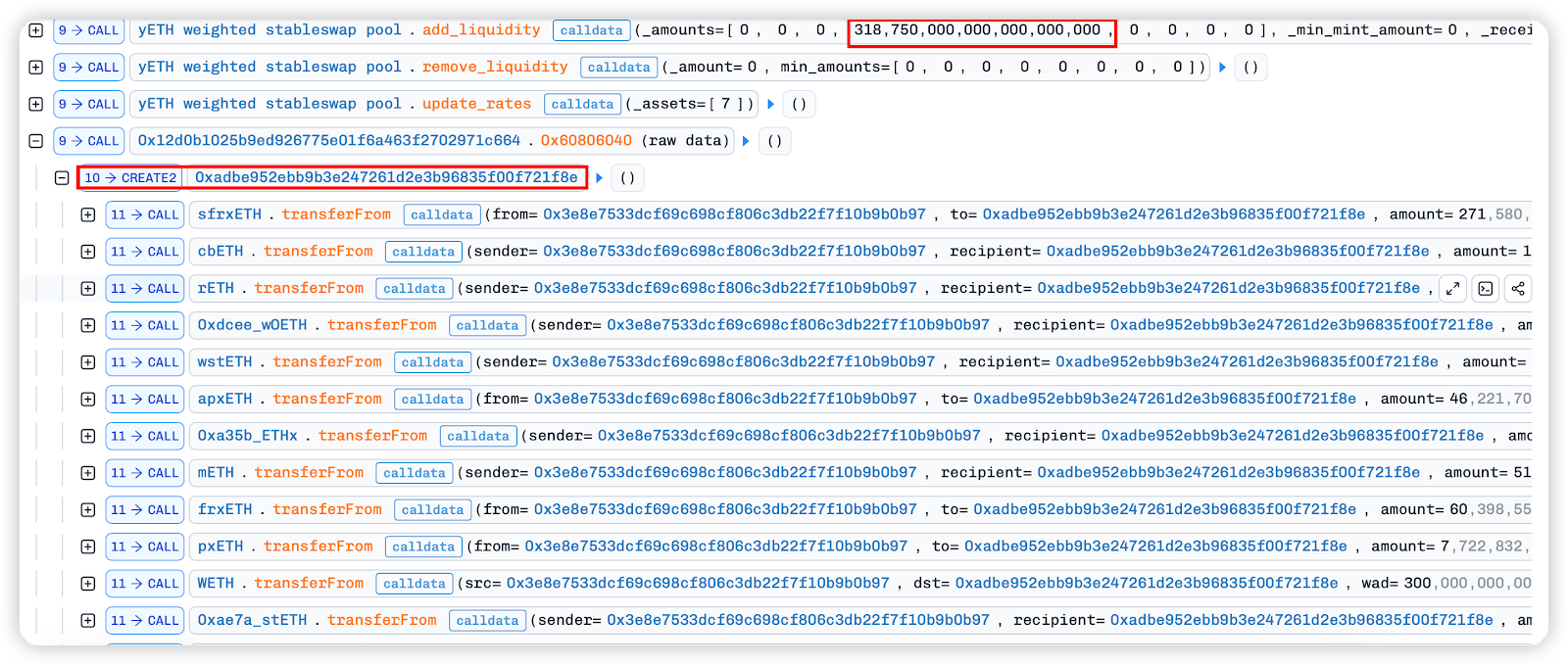The width and height of the screenshot is (1568, 665).
Task: Open the terminal debug icon on rETH row
Action: pos(1486,288)
